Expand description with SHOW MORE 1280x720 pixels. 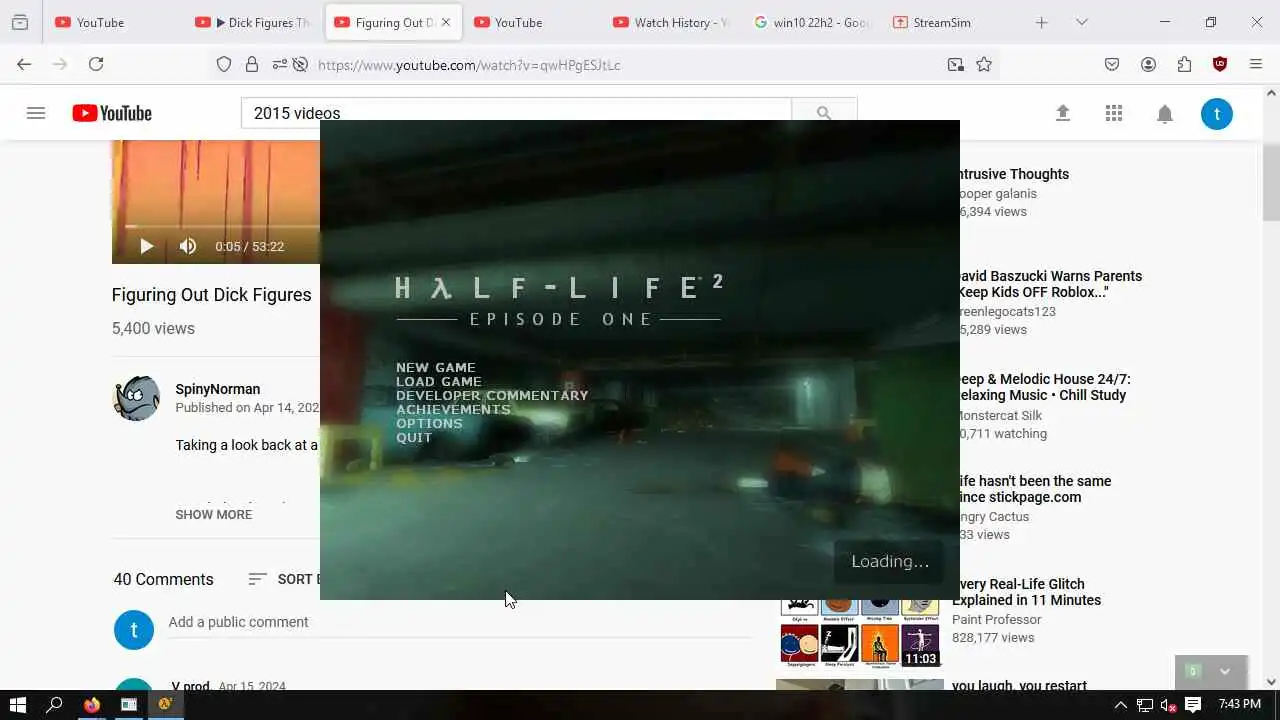pyautogui.click(x=214, y=514)
